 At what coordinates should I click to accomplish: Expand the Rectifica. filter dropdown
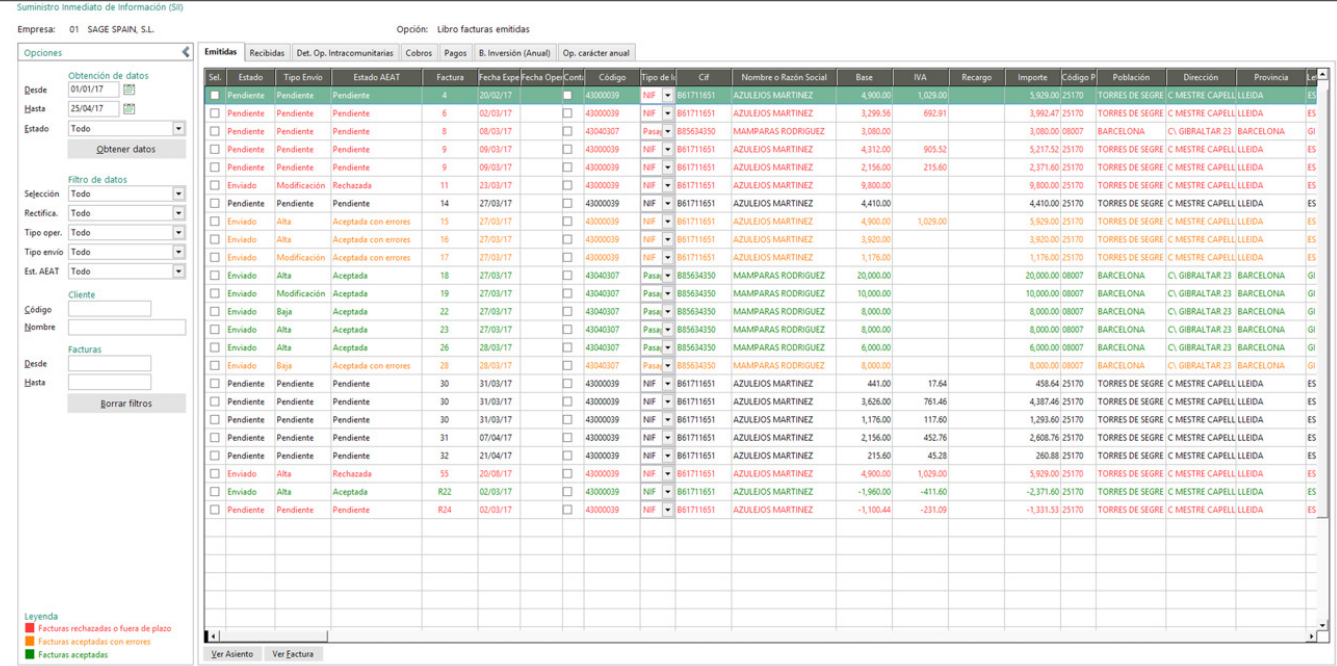tap(179, 214)
